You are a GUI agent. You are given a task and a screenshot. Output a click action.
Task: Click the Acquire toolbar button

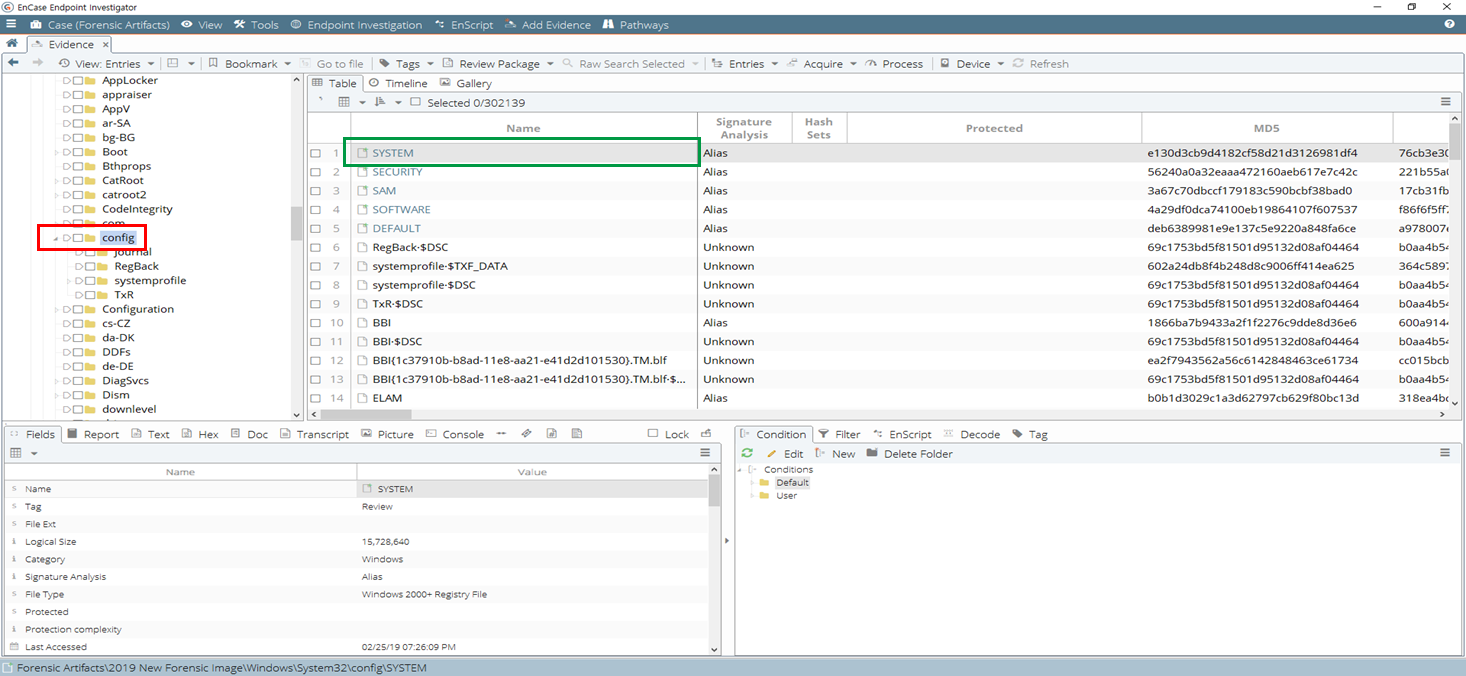pyautogui.click(x=816, y=63)
